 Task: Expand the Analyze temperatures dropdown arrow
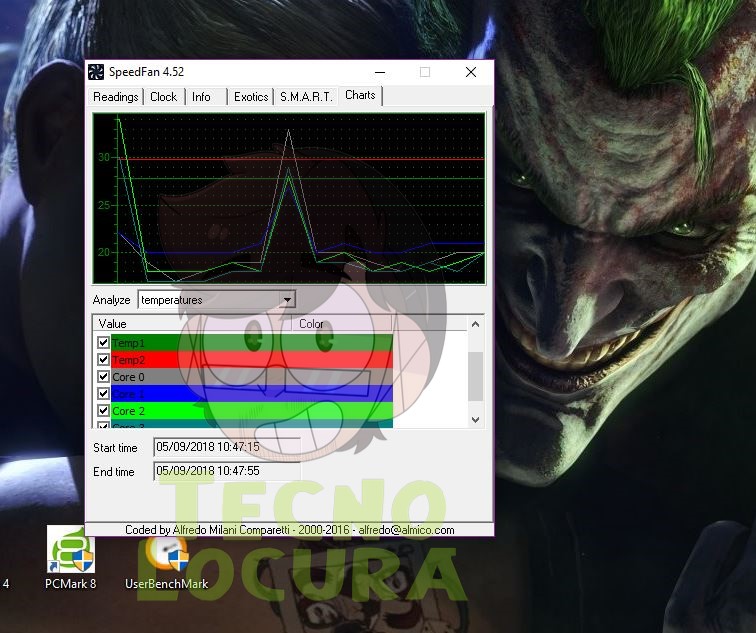tap(287, 300)
